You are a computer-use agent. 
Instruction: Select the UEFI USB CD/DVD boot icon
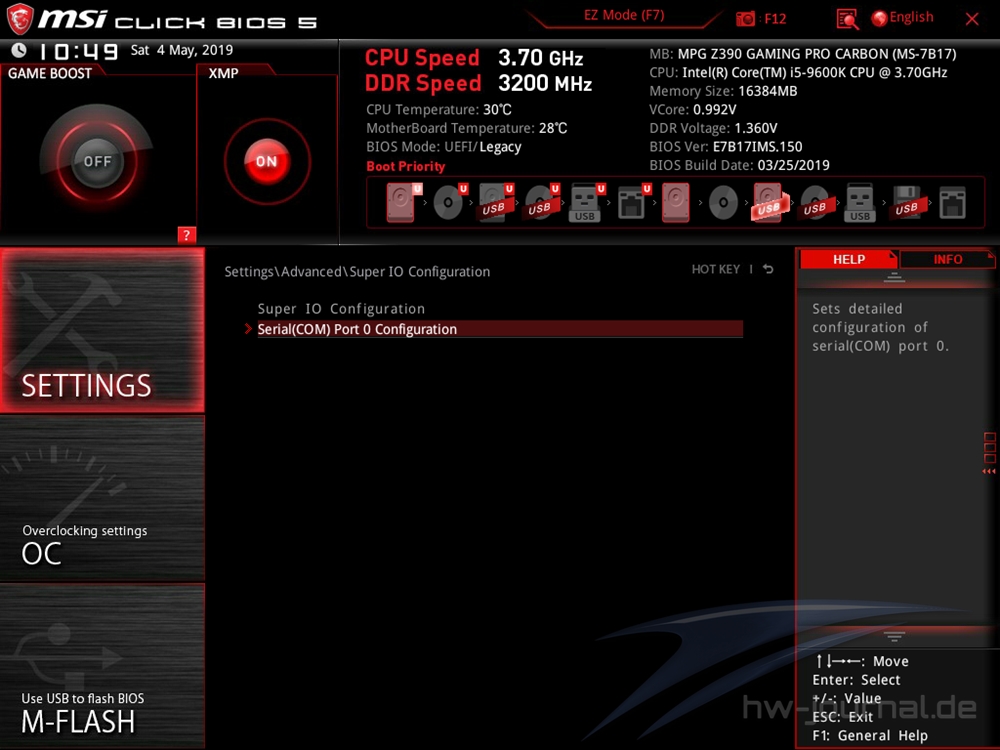pos(542,203)
